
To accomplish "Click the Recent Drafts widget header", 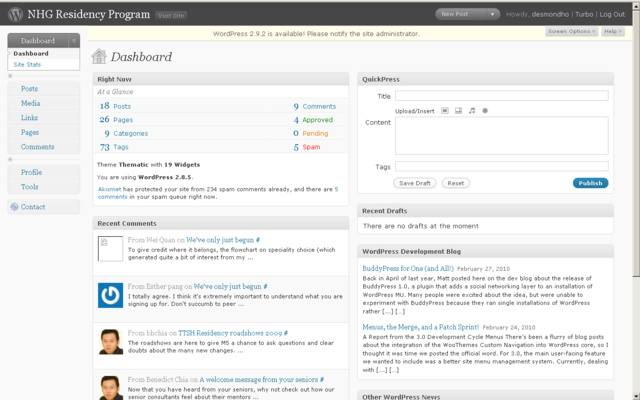I will coord(485,211).
